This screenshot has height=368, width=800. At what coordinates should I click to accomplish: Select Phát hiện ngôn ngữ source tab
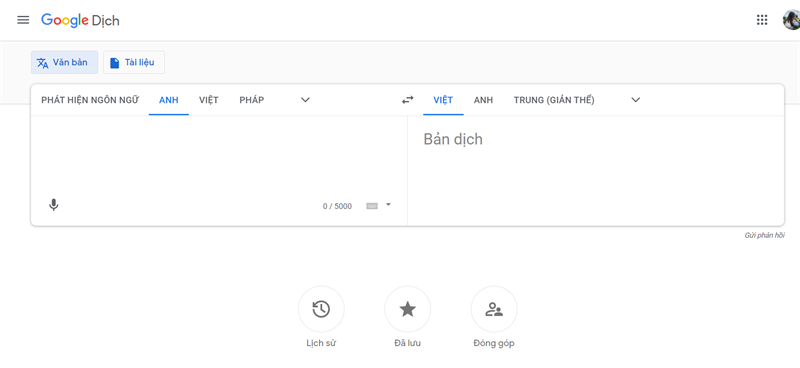[90, 100]
